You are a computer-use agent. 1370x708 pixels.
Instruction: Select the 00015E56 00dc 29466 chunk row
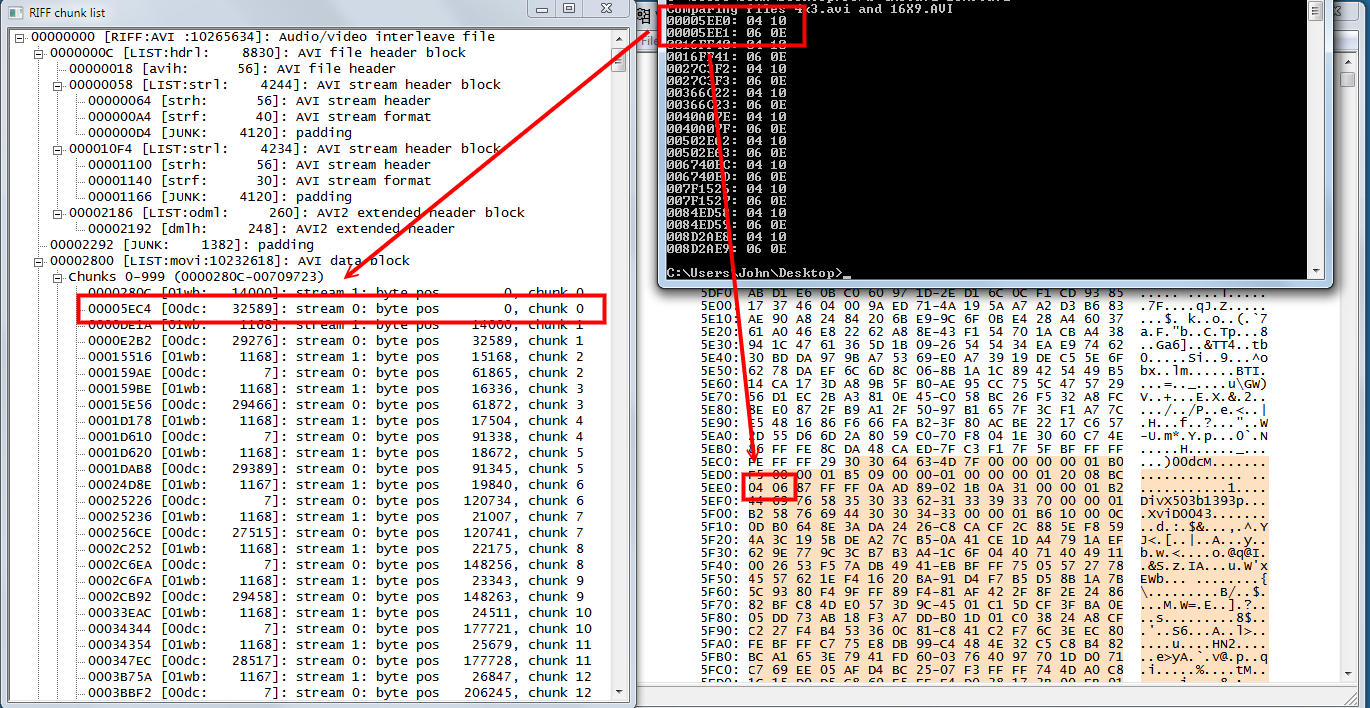click(336, 405)
